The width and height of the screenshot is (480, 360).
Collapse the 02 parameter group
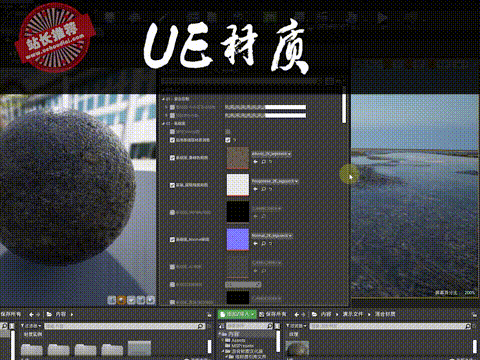(163, 124)
